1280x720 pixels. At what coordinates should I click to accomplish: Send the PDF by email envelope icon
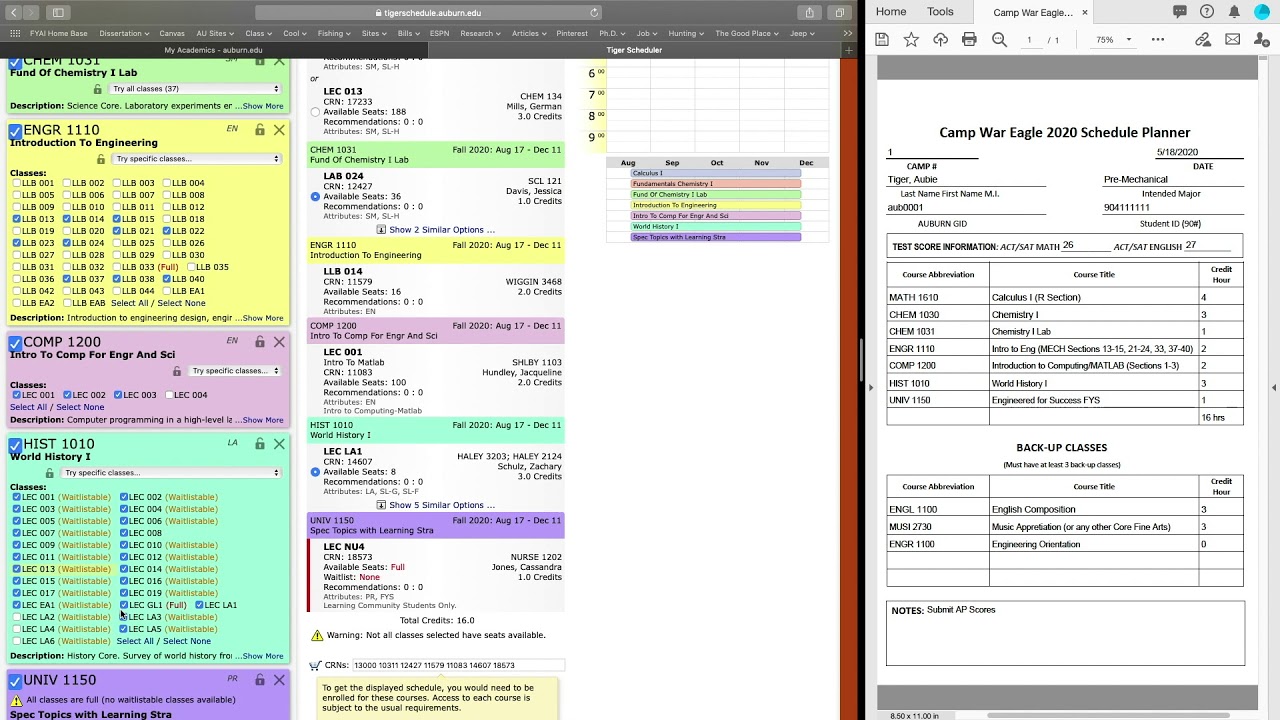click(x=1233, y=40)
